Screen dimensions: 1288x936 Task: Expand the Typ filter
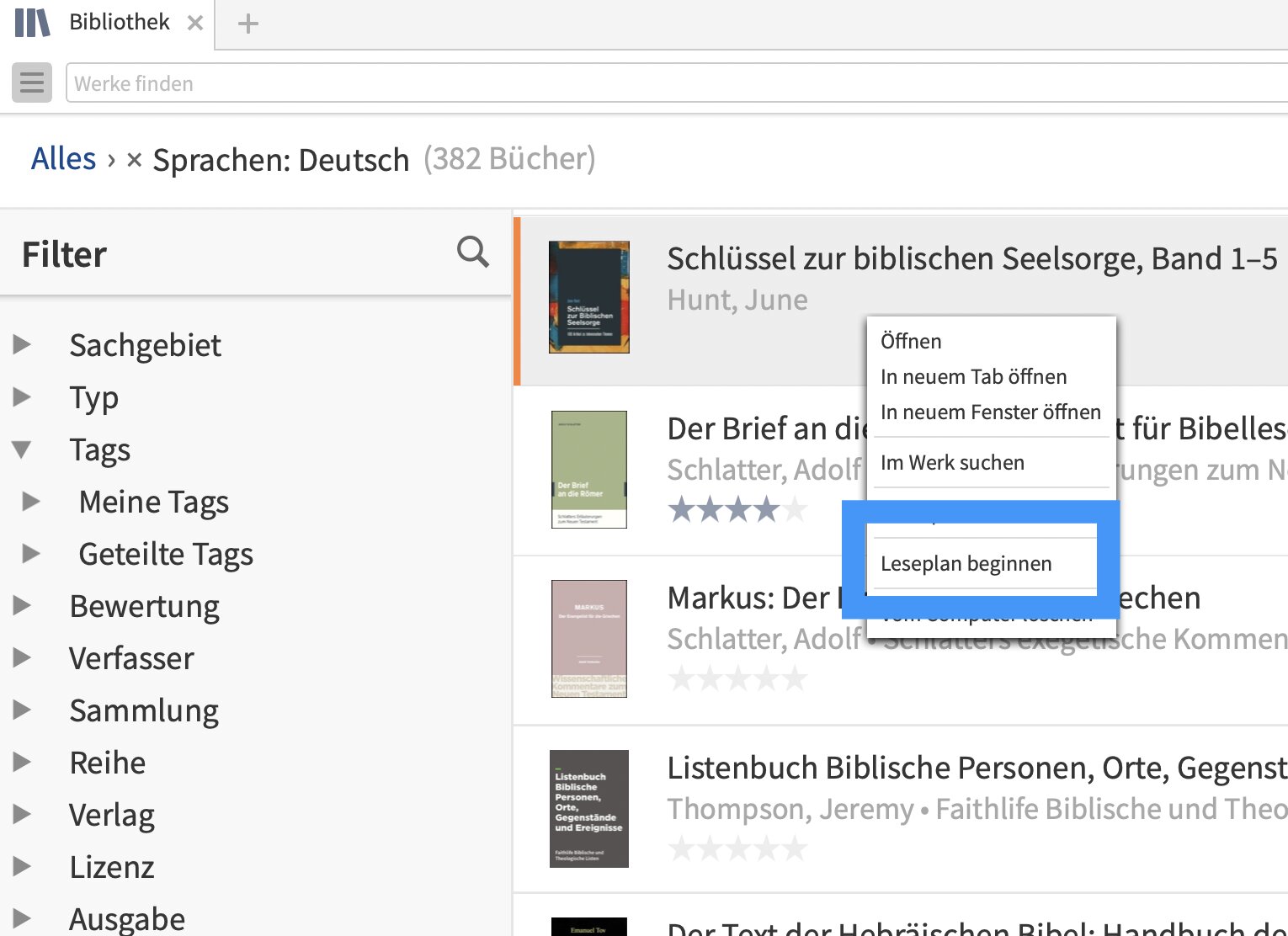click(x=23, y=396)
